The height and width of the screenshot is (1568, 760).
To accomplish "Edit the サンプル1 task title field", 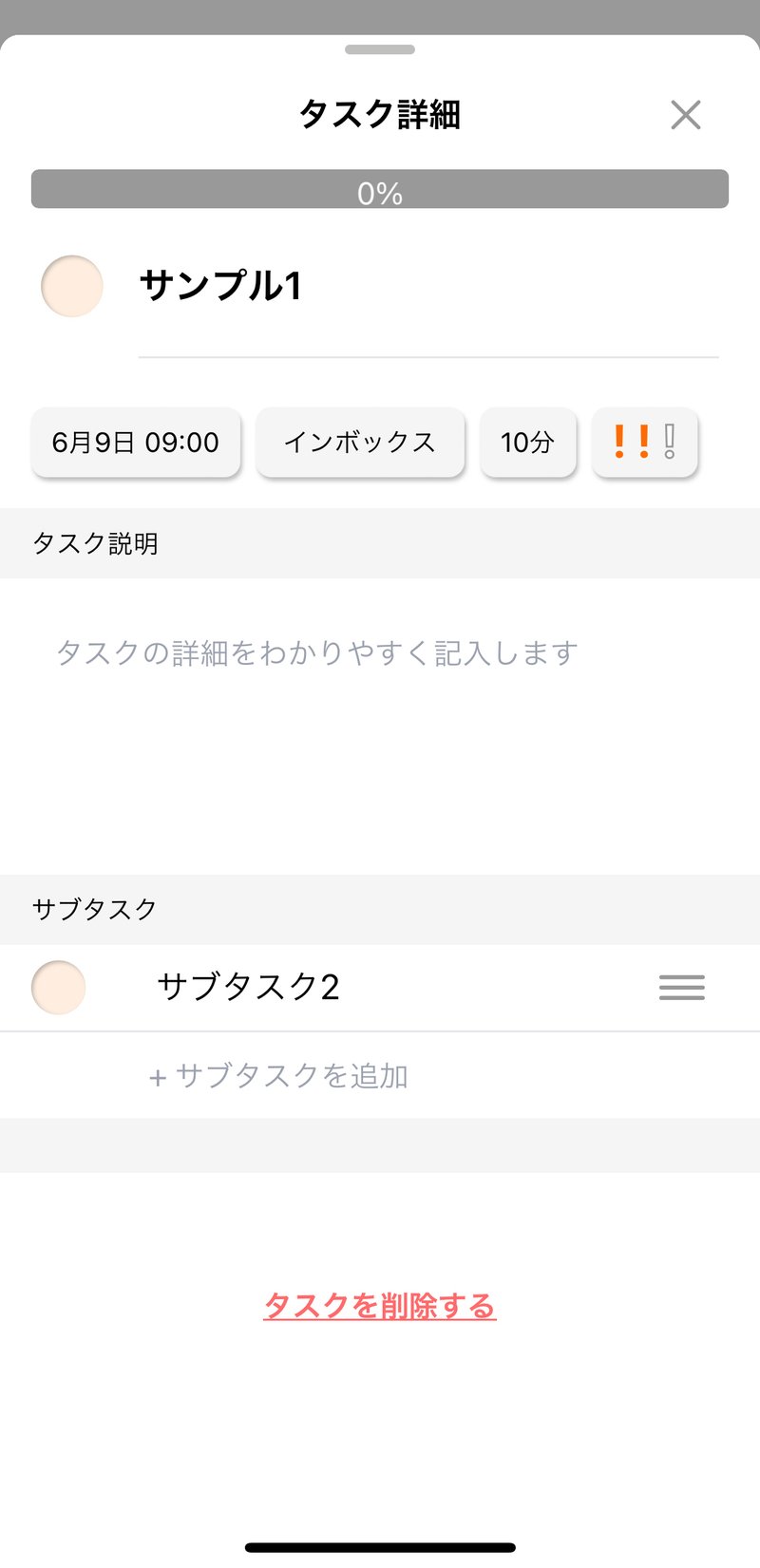I will [x=427, y=286].
